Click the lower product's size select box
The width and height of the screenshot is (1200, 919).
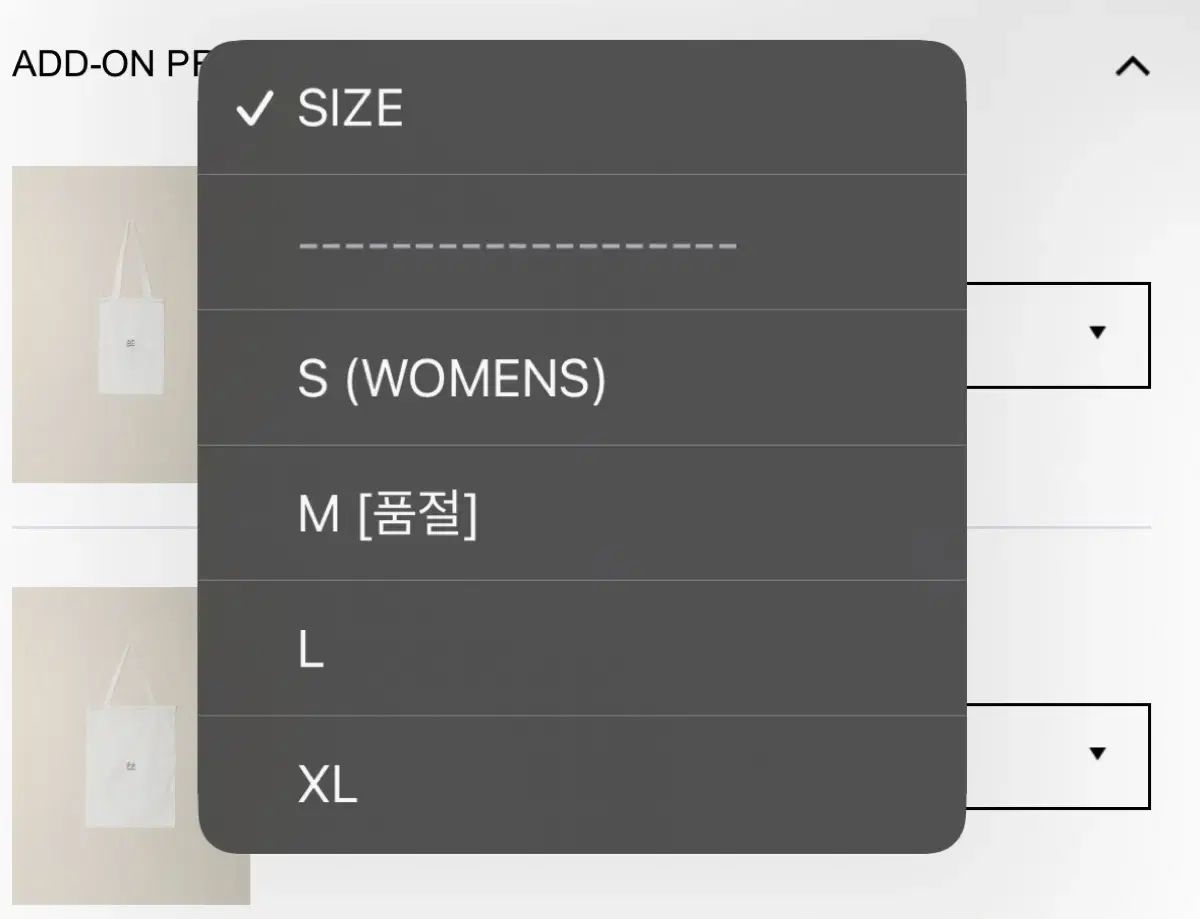pyautogui.click(x=1050, y=756)
